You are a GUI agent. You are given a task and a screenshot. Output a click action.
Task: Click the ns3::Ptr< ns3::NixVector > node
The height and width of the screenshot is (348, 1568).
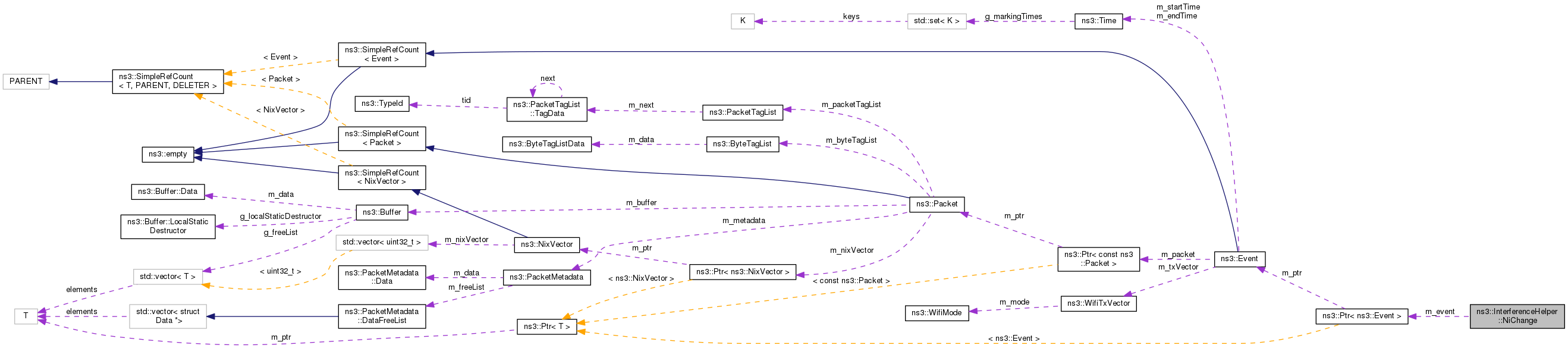pos(742,272)
